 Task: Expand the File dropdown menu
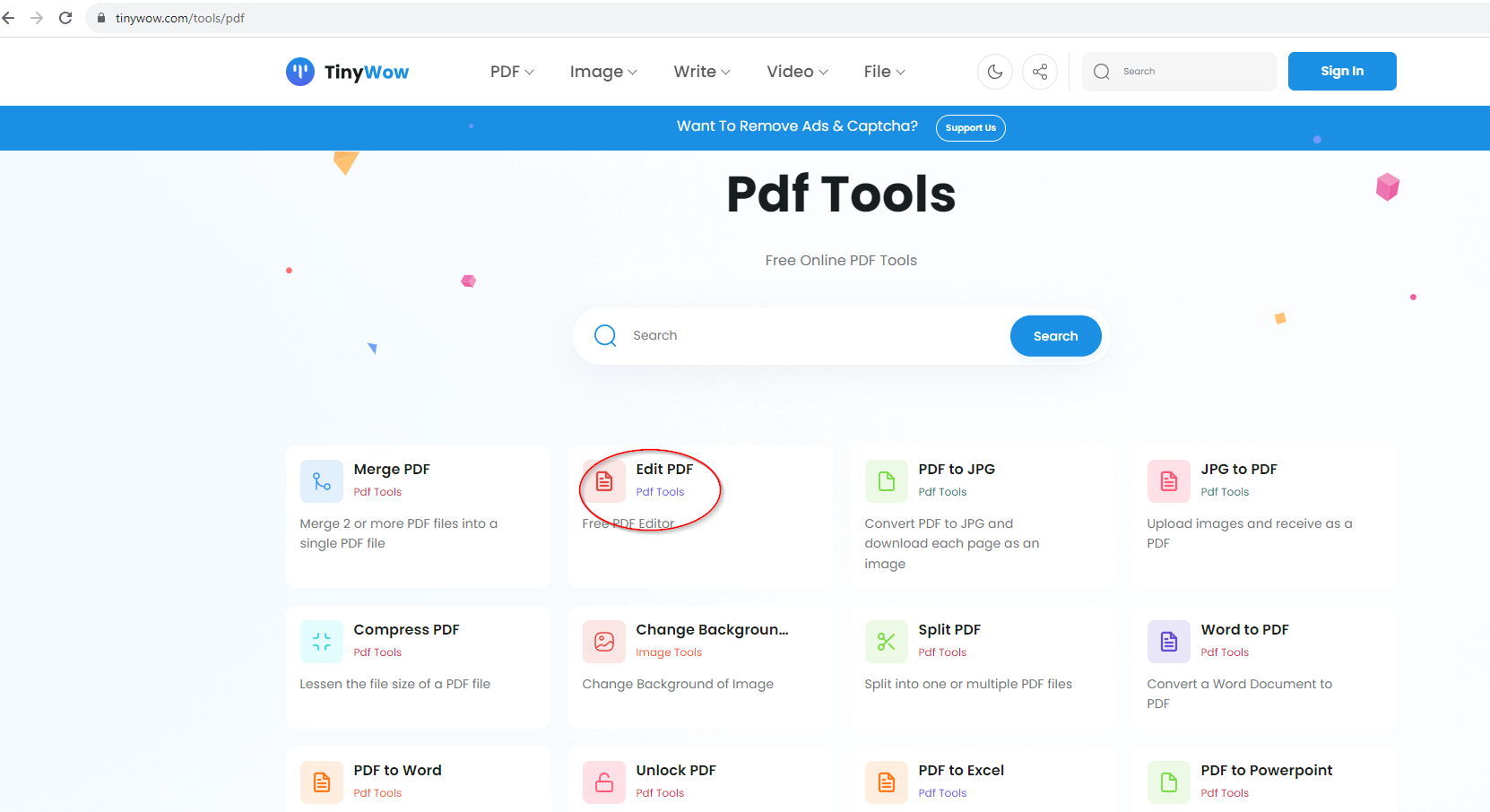coord(885,72)
